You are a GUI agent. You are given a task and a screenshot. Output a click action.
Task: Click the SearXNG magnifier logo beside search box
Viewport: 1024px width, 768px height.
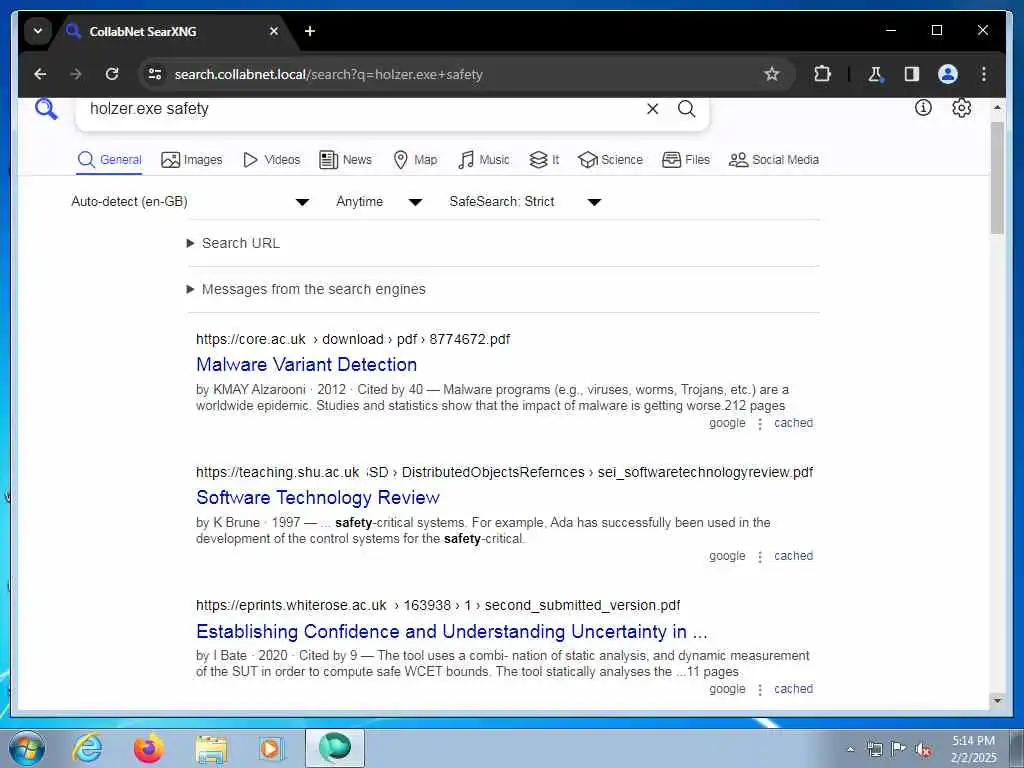pos(46,109)
